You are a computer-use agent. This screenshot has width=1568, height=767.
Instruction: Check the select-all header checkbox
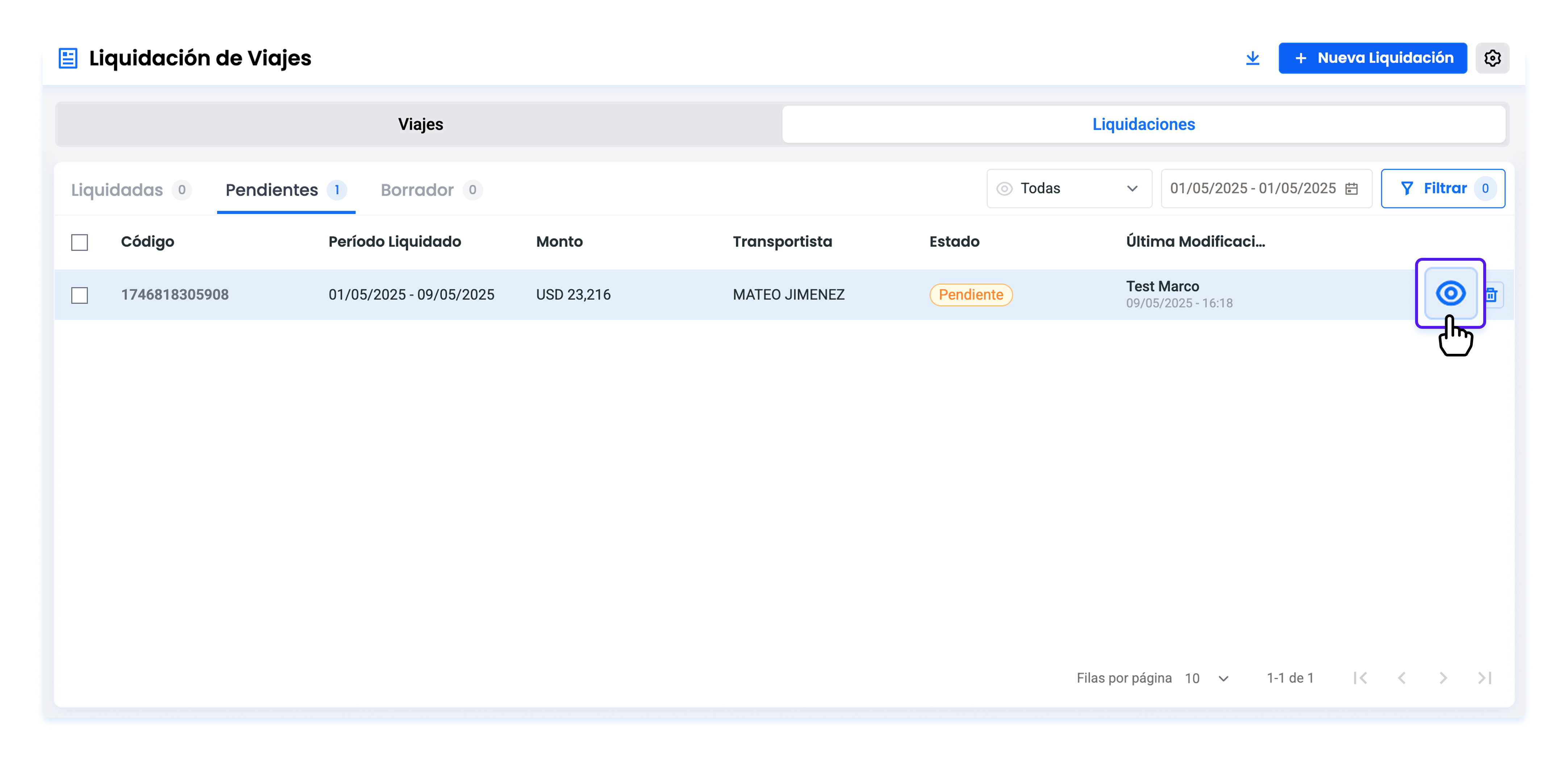click(x=80, y=242)
